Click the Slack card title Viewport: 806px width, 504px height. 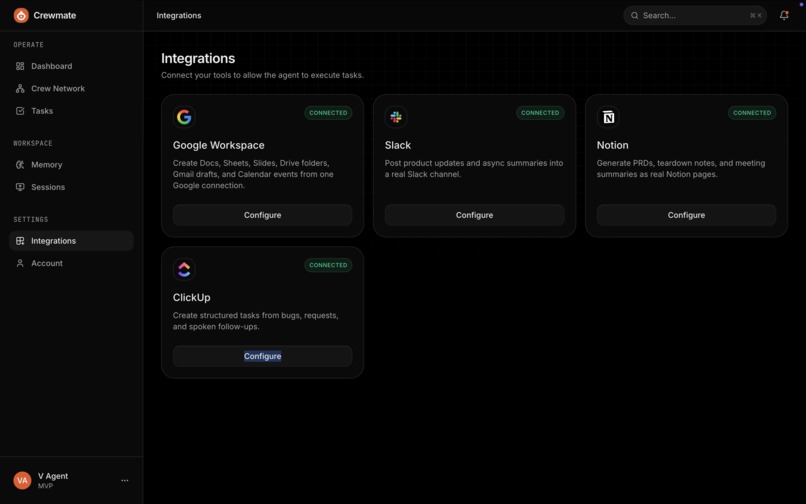tap(398, 145)
